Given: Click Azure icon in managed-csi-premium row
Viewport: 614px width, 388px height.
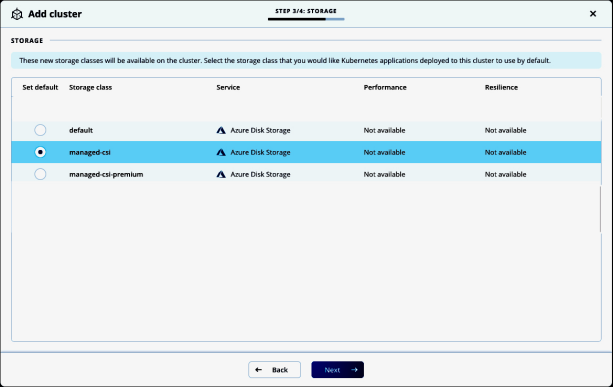Looking at the screenshot, I should click(221, 174).
